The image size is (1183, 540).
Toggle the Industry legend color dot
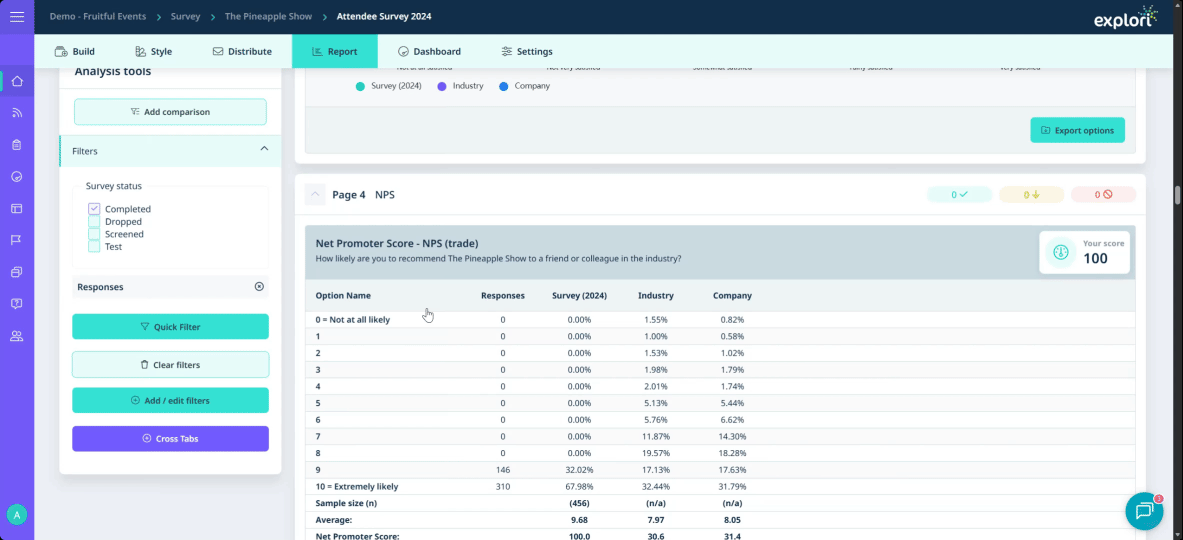(442, 86)
